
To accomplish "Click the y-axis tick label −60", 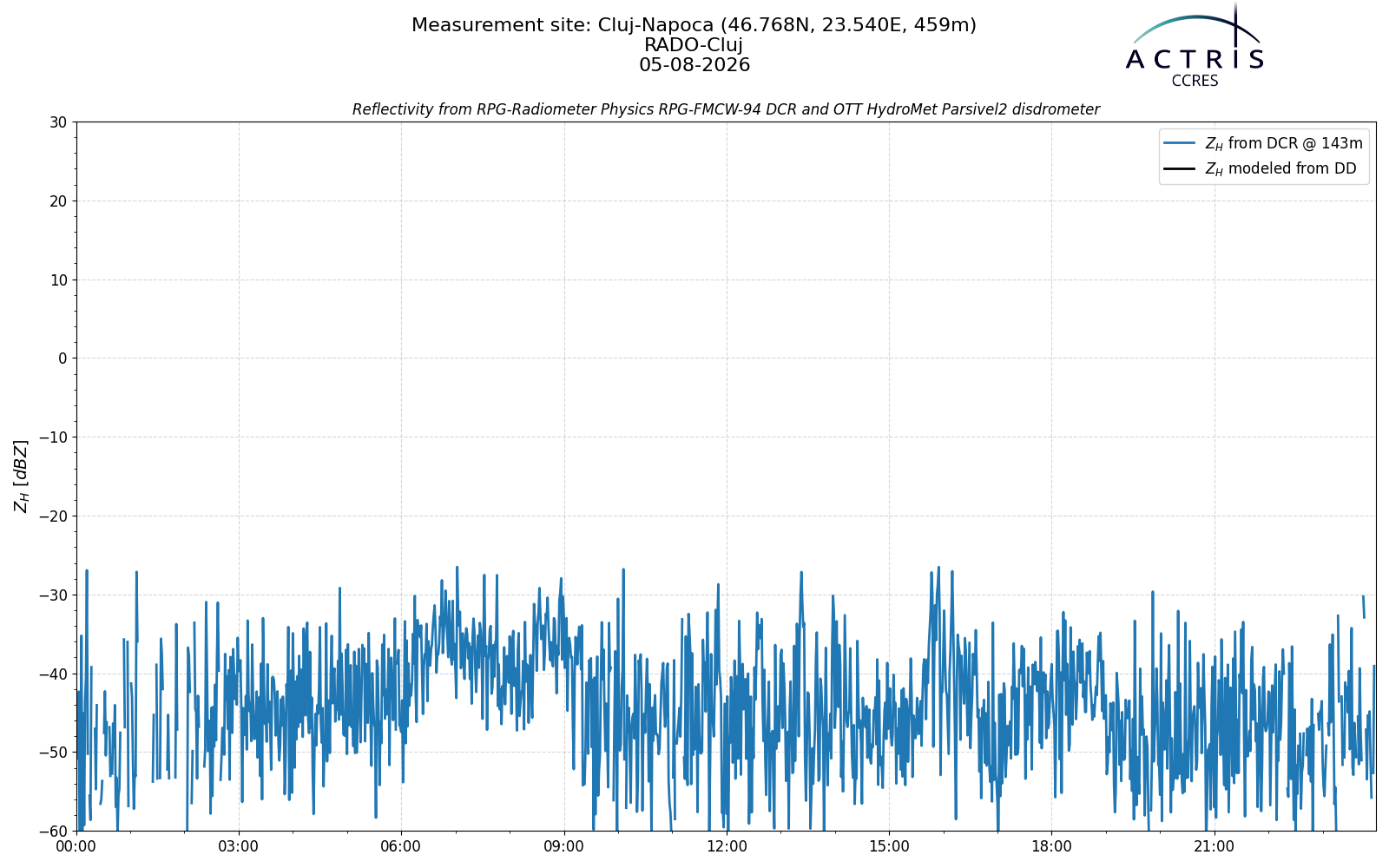I will click(x=51, y=832).
